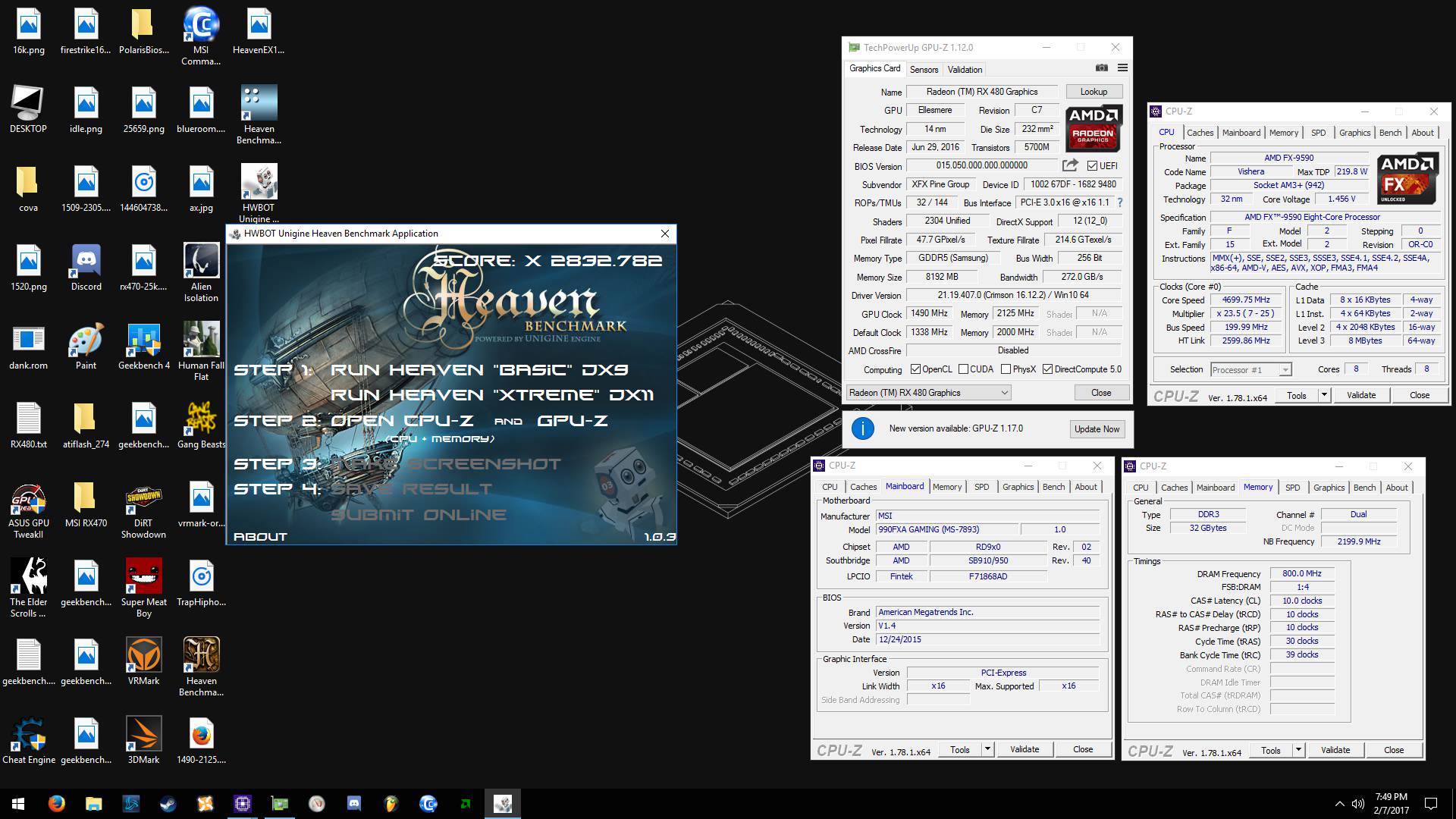
Task: Click the CPU-Z processor Name field
Action: (1288, 158)
